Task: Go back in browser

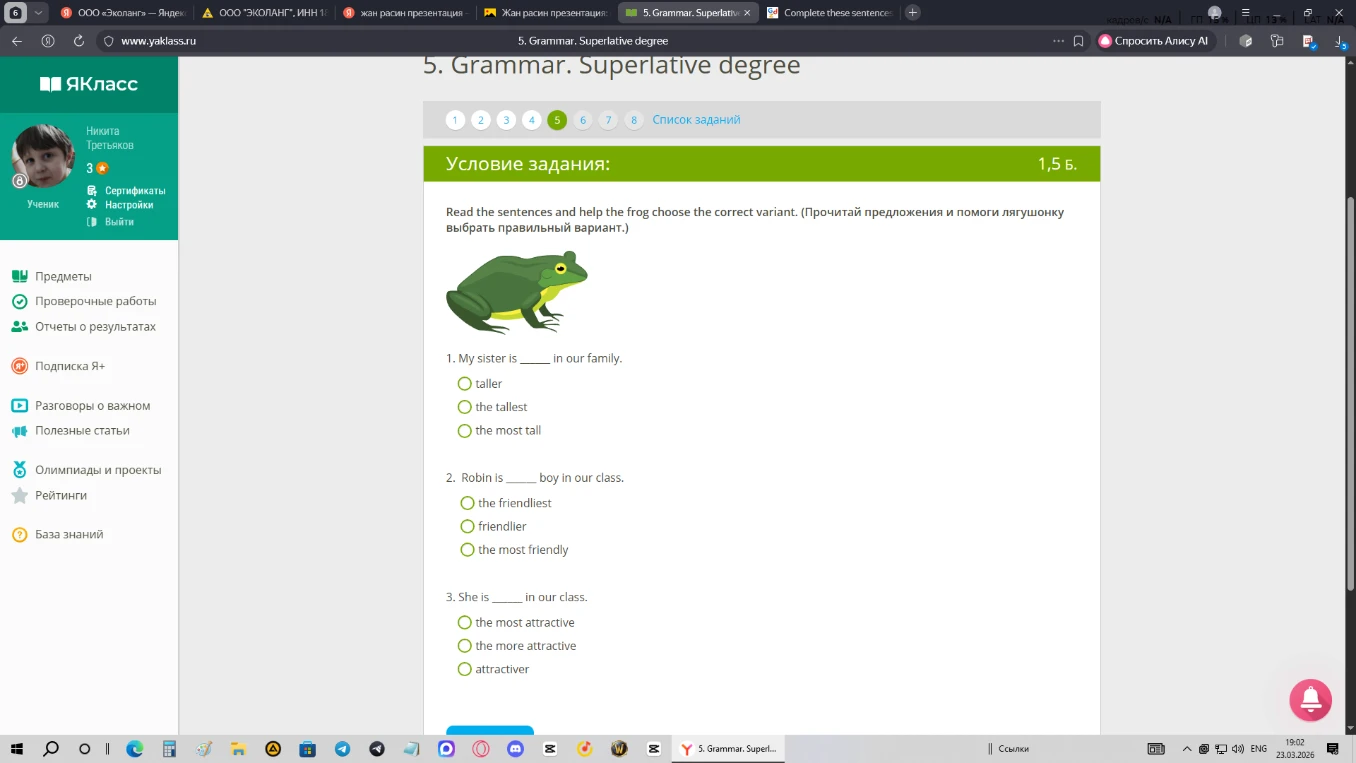Action: pyautogui.click(x=16, y=41)
